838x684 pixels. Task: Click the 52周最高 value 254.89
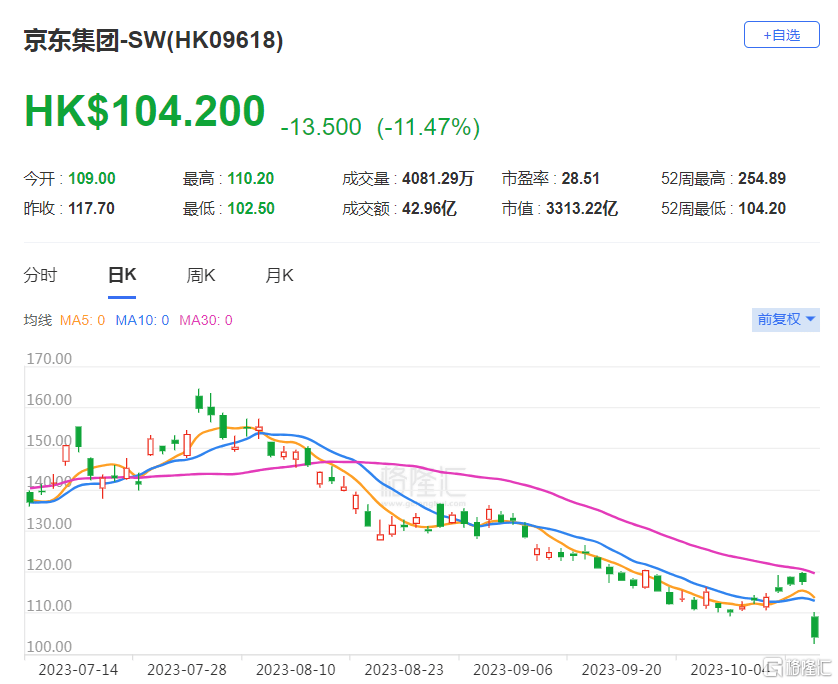point(761,179)
